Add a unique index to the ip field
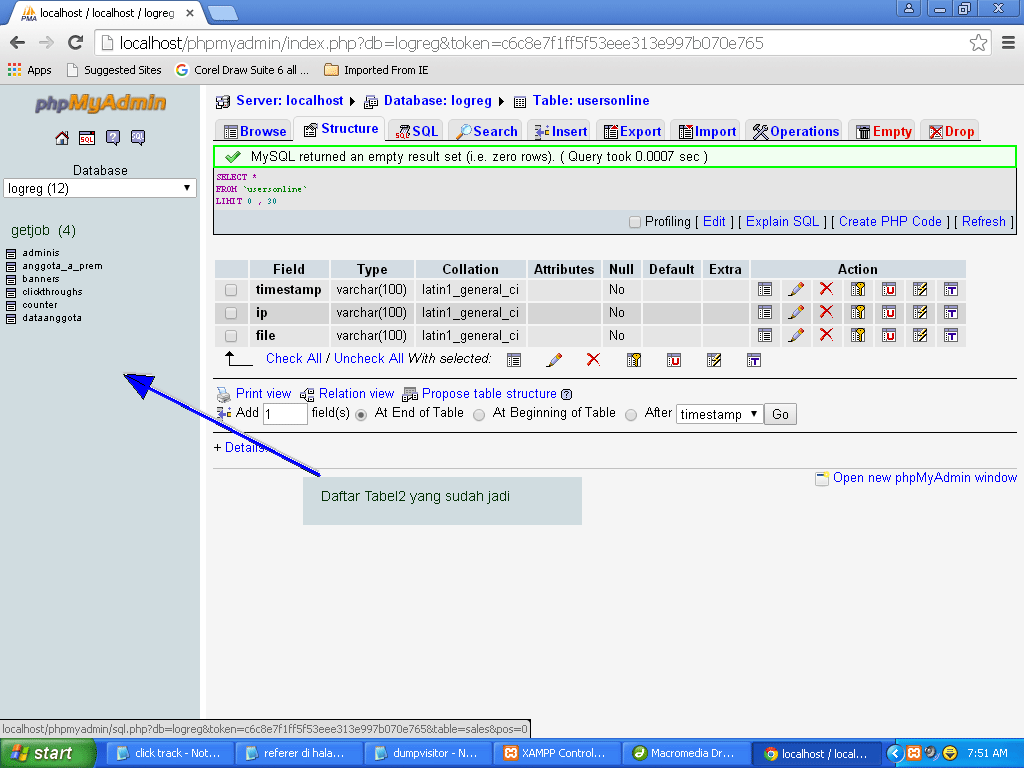 889,311
